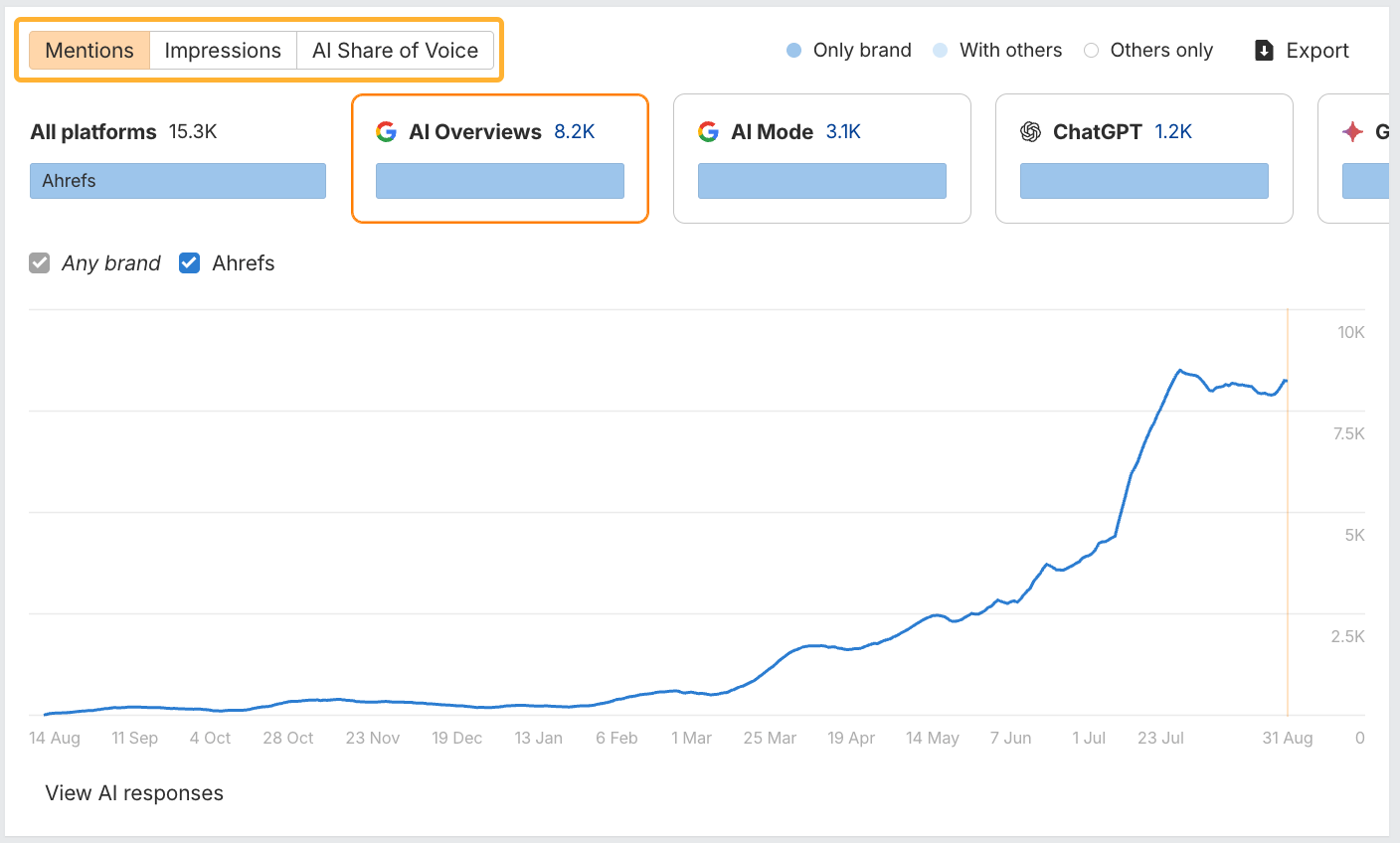
Task: Click the 8.2K mentions count on AI Overviews
Action: [x=575, y=130]
